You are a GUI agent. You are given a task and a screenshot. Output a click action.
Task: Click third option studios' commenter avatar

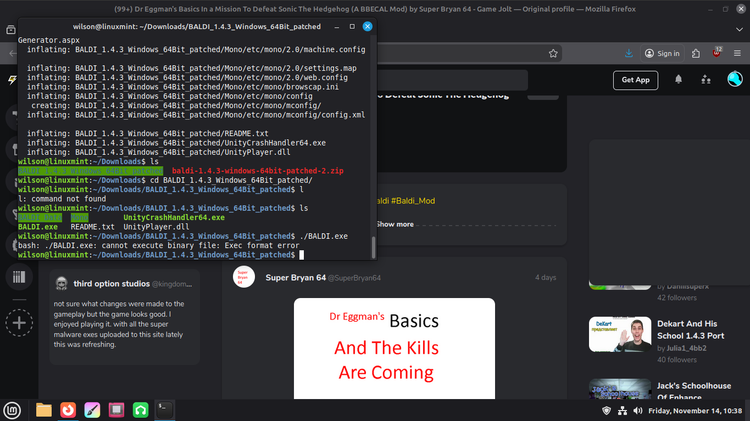click(61, 284)
